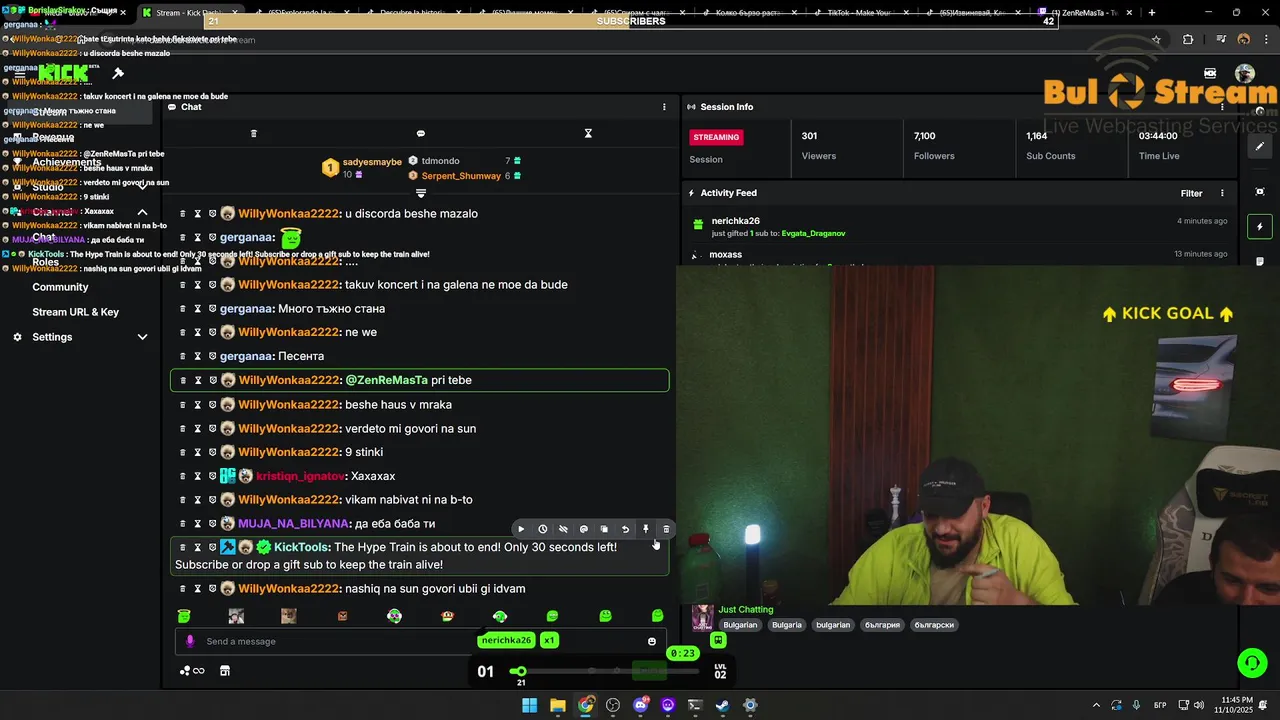Open Achievements in the sidebar
The height and width of the screenshot is (720, 1280).
66,162
